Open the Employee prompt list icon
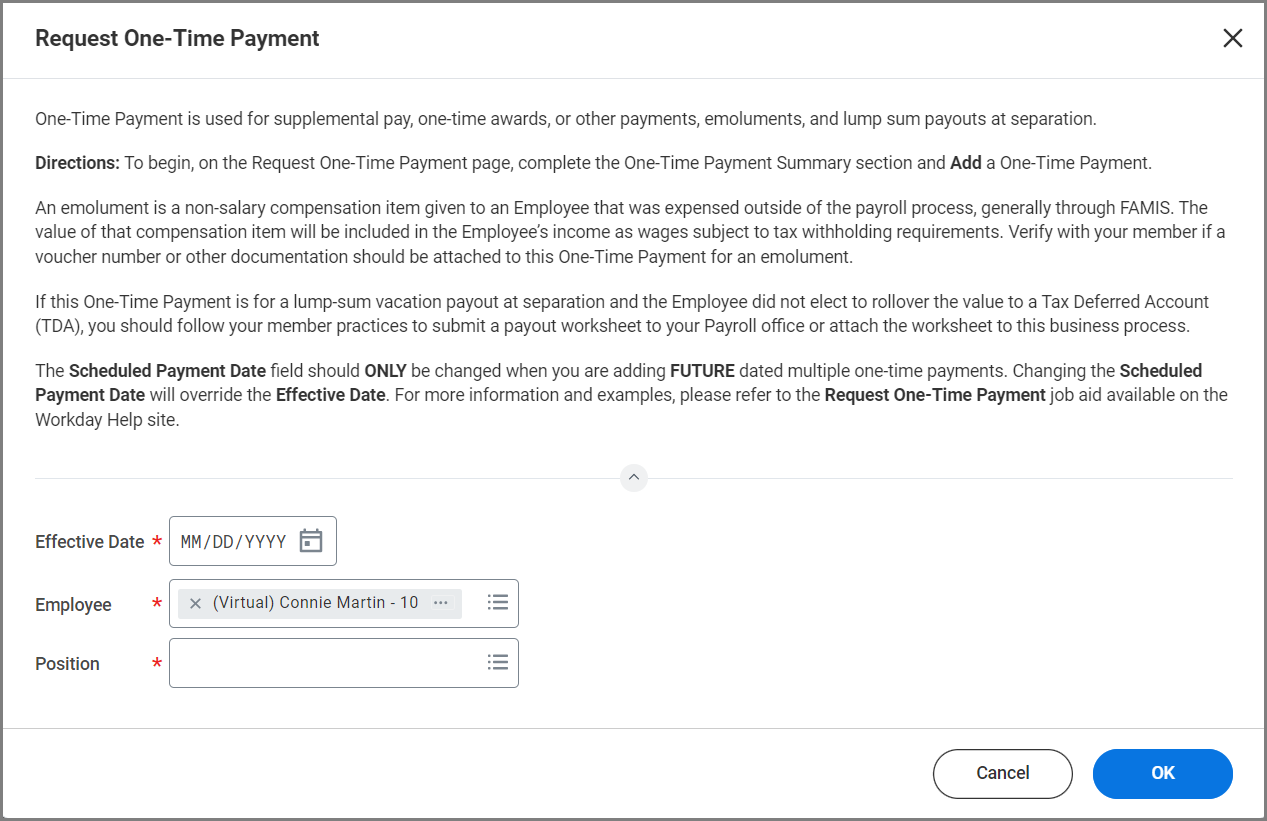The width and height of the screenshot is (1267, 821). click(497, 603)
